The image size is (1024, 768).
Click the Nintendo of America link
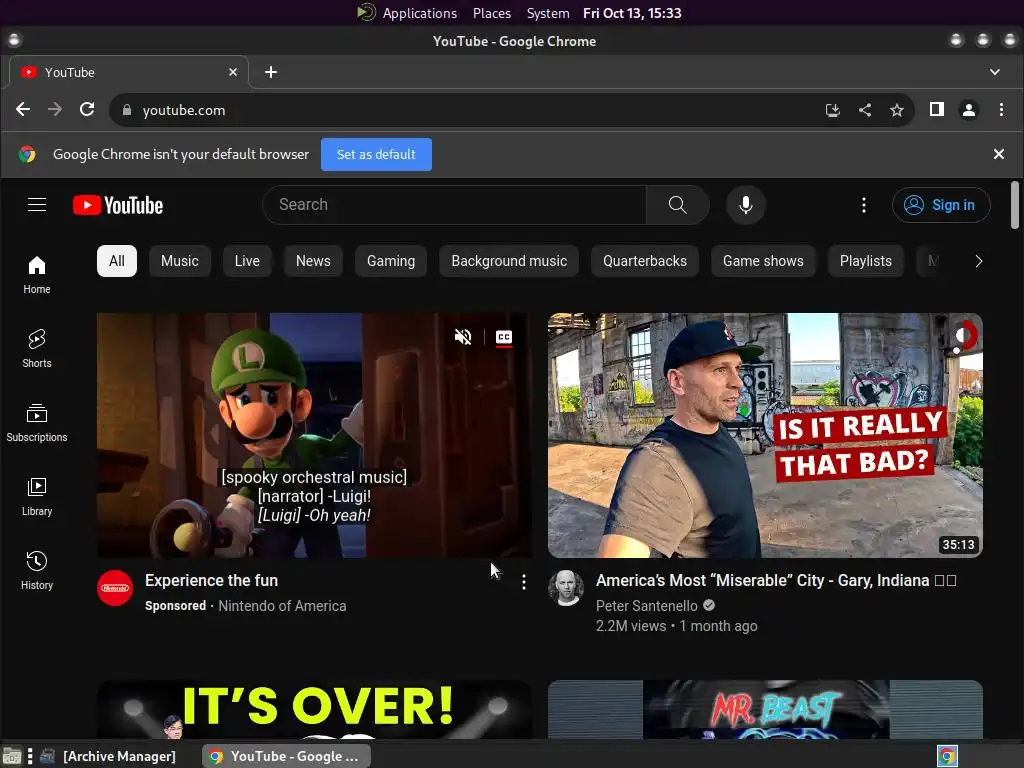282,606
